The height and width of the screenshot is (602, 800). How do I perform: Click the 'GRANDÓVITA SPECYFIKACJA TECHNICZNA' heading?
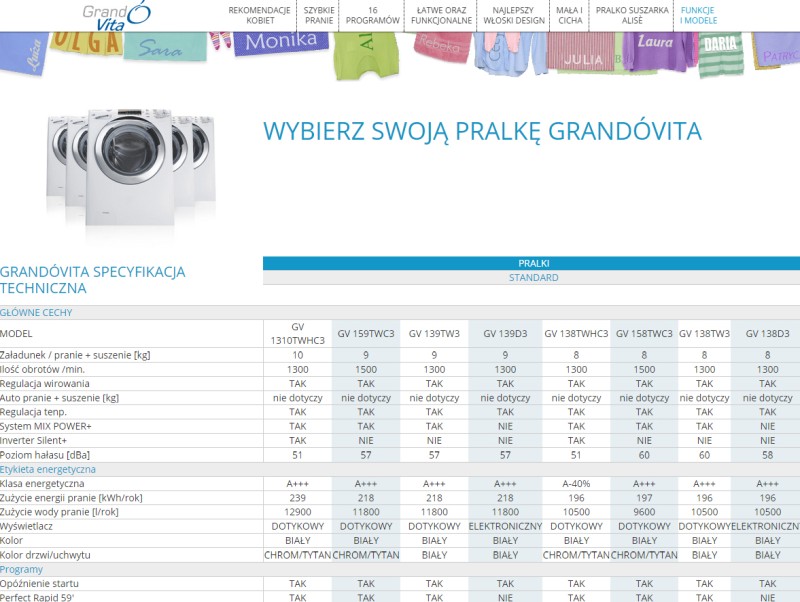92,280
